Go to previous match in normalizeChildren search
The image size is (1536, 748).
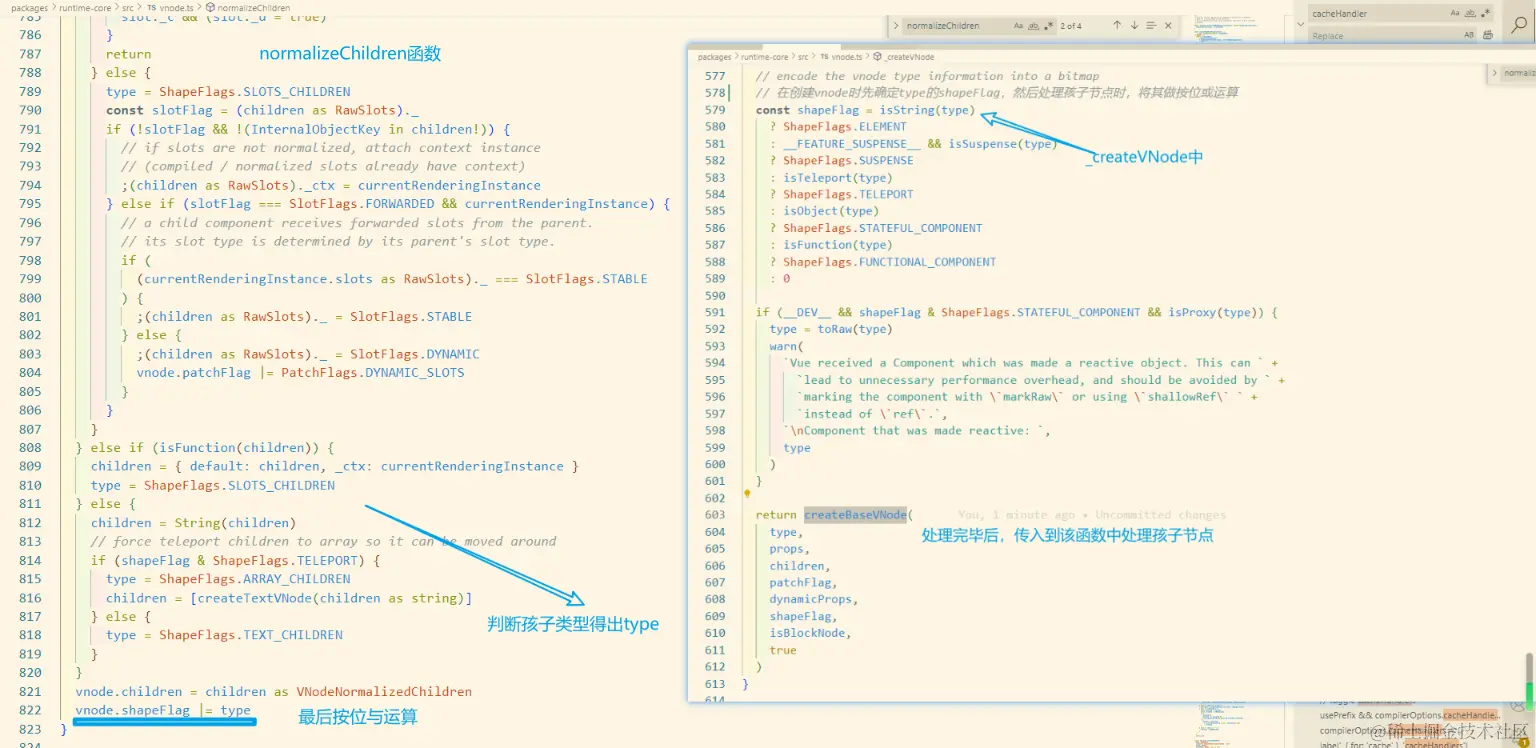point(1117,25)
